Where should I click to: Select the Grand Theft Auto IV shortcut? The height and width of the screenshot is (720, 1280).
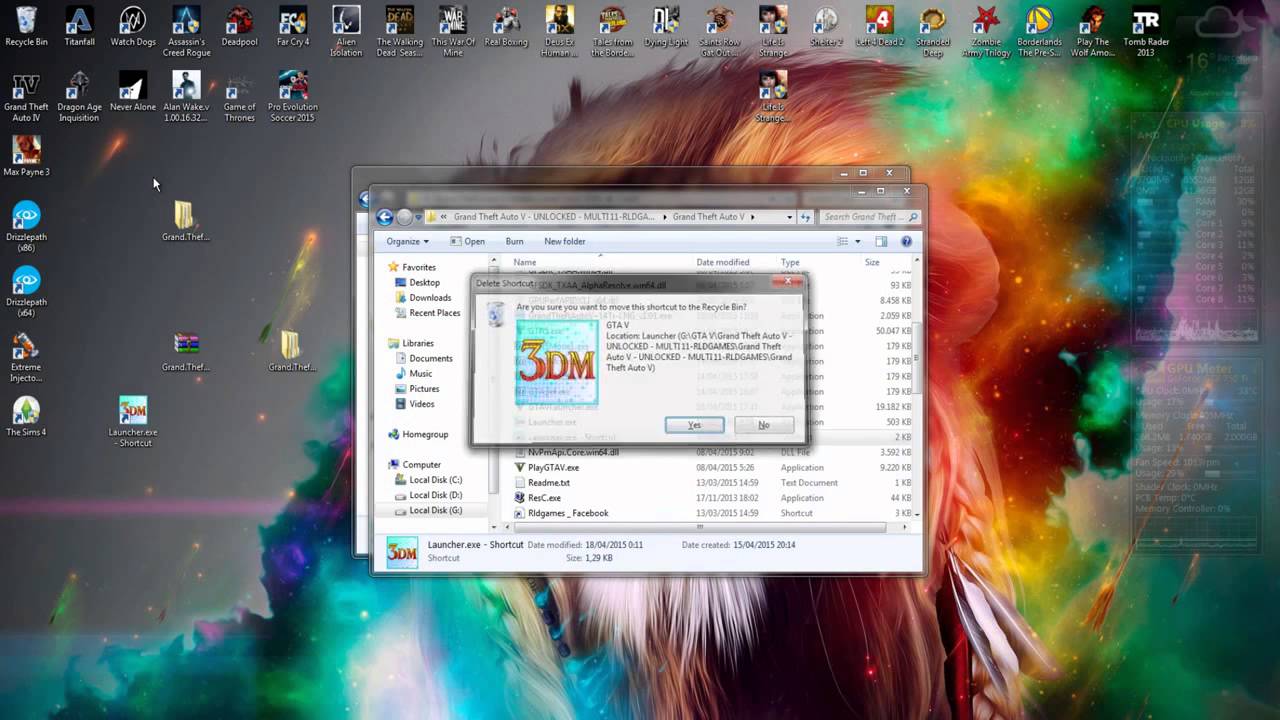coord(26,97)
